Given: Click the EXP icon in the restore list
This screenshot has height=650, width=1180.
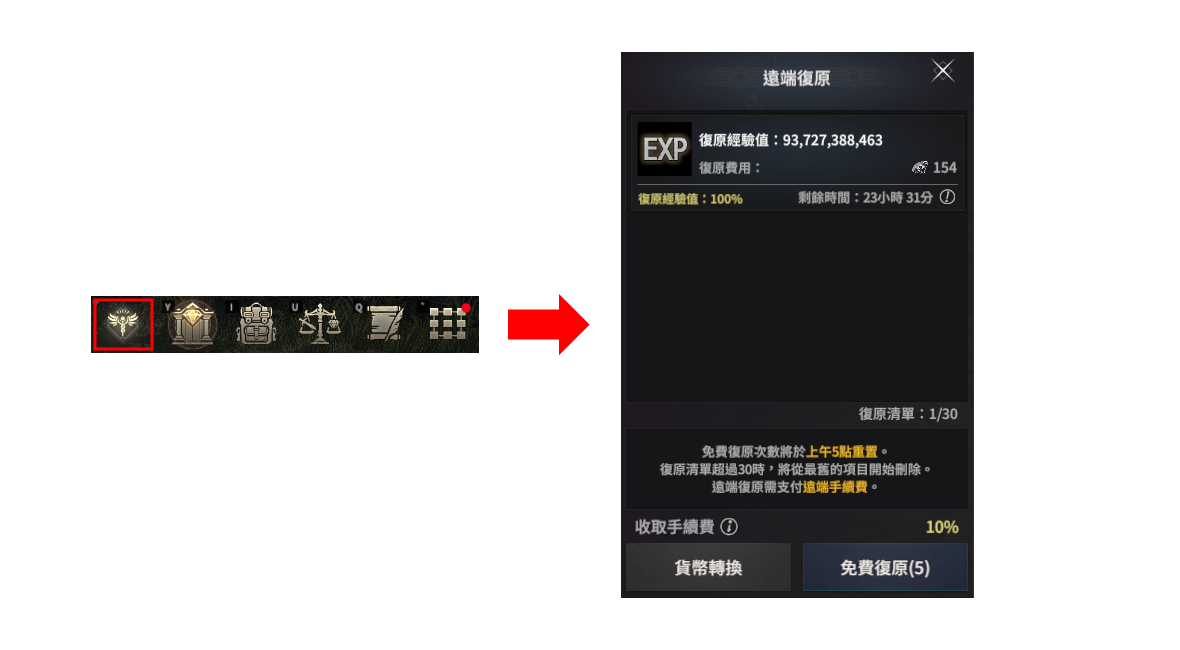Looking at the screenshot, I should click(665, 149).
